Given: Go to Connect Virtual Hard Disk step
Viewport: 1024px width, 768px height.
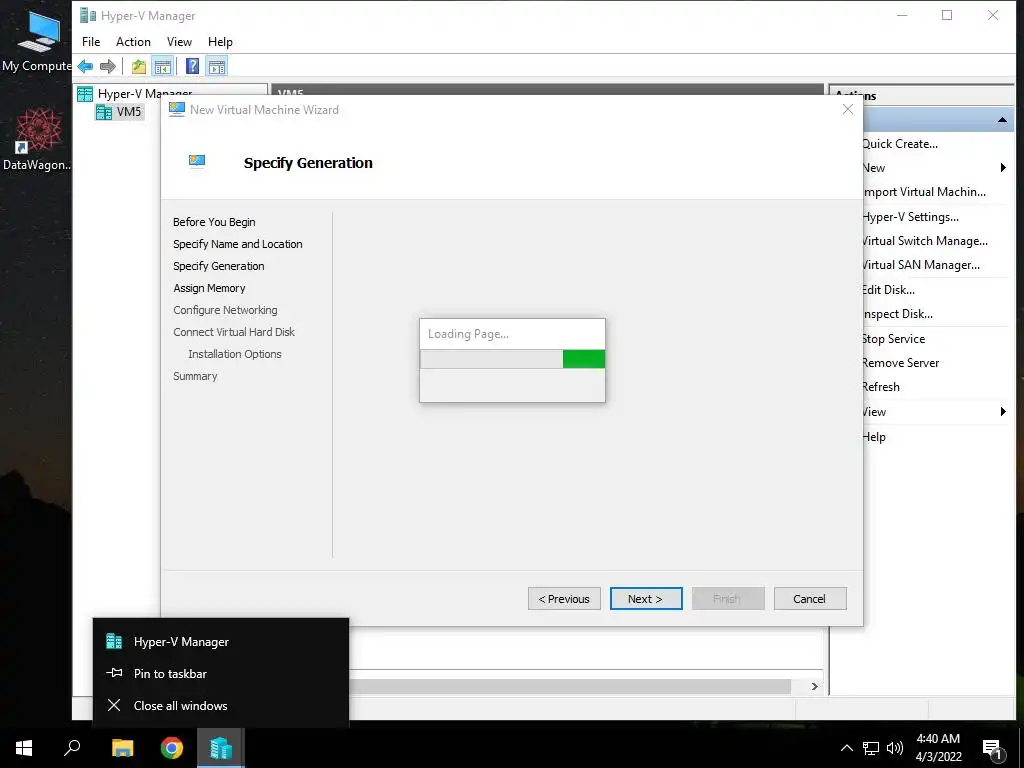Looking at the screenshot, I should 234,332.
